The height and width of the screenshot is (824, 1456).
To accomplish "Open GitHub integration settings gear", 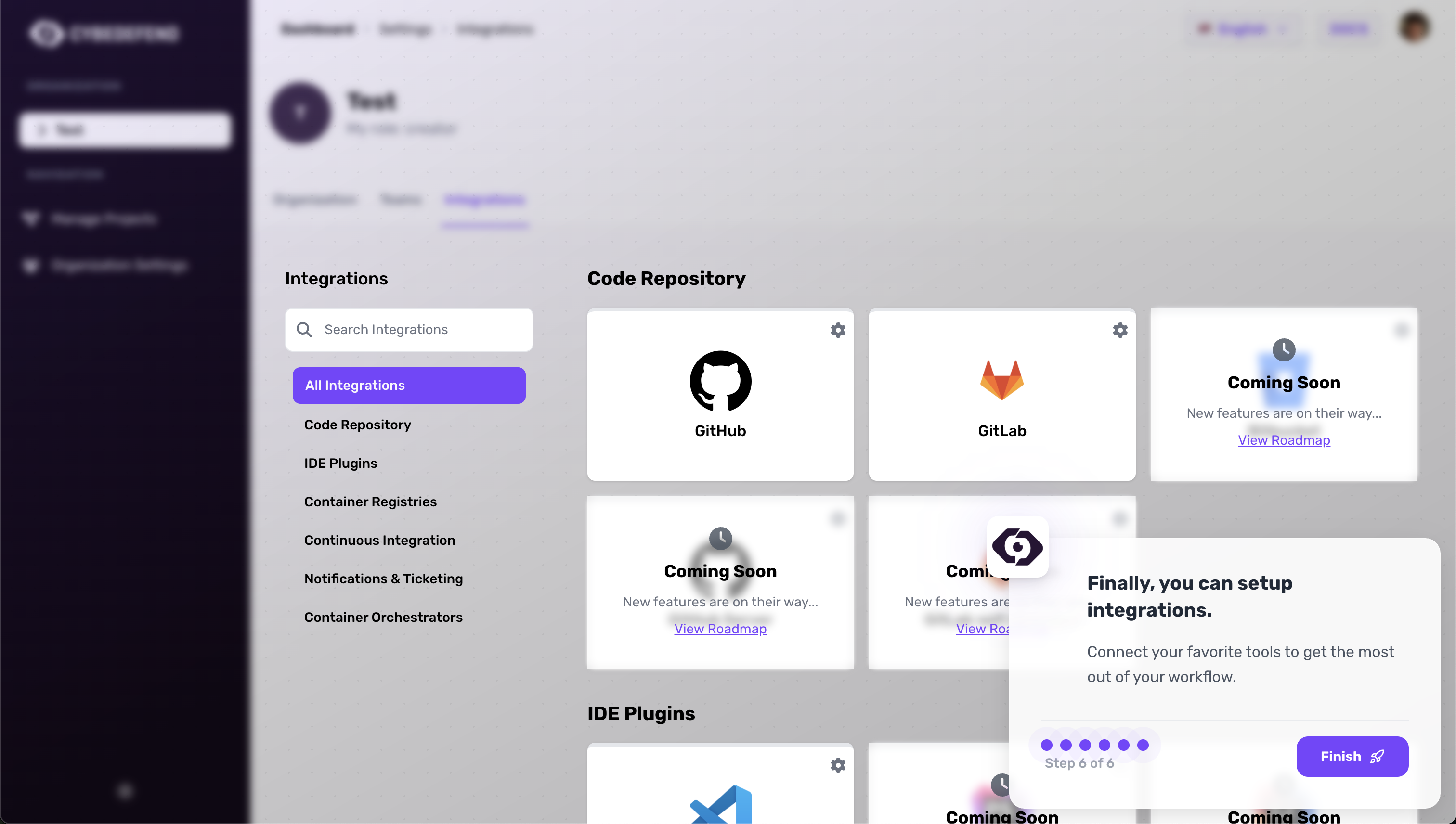I will pos(838,330).
